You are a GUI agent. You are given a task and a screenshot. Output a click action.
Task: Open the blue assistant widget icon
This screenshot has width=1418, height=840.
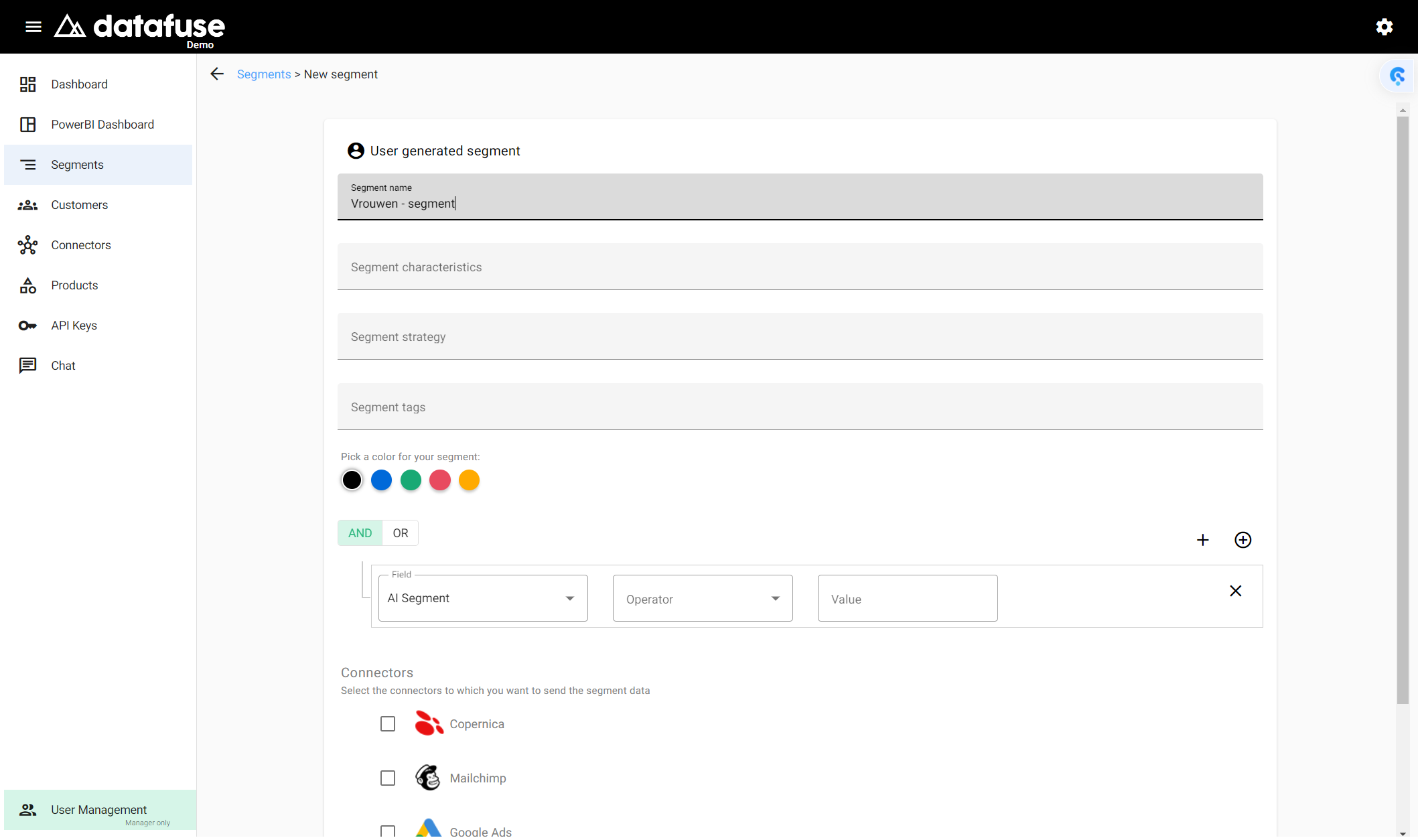(1397, 76)
